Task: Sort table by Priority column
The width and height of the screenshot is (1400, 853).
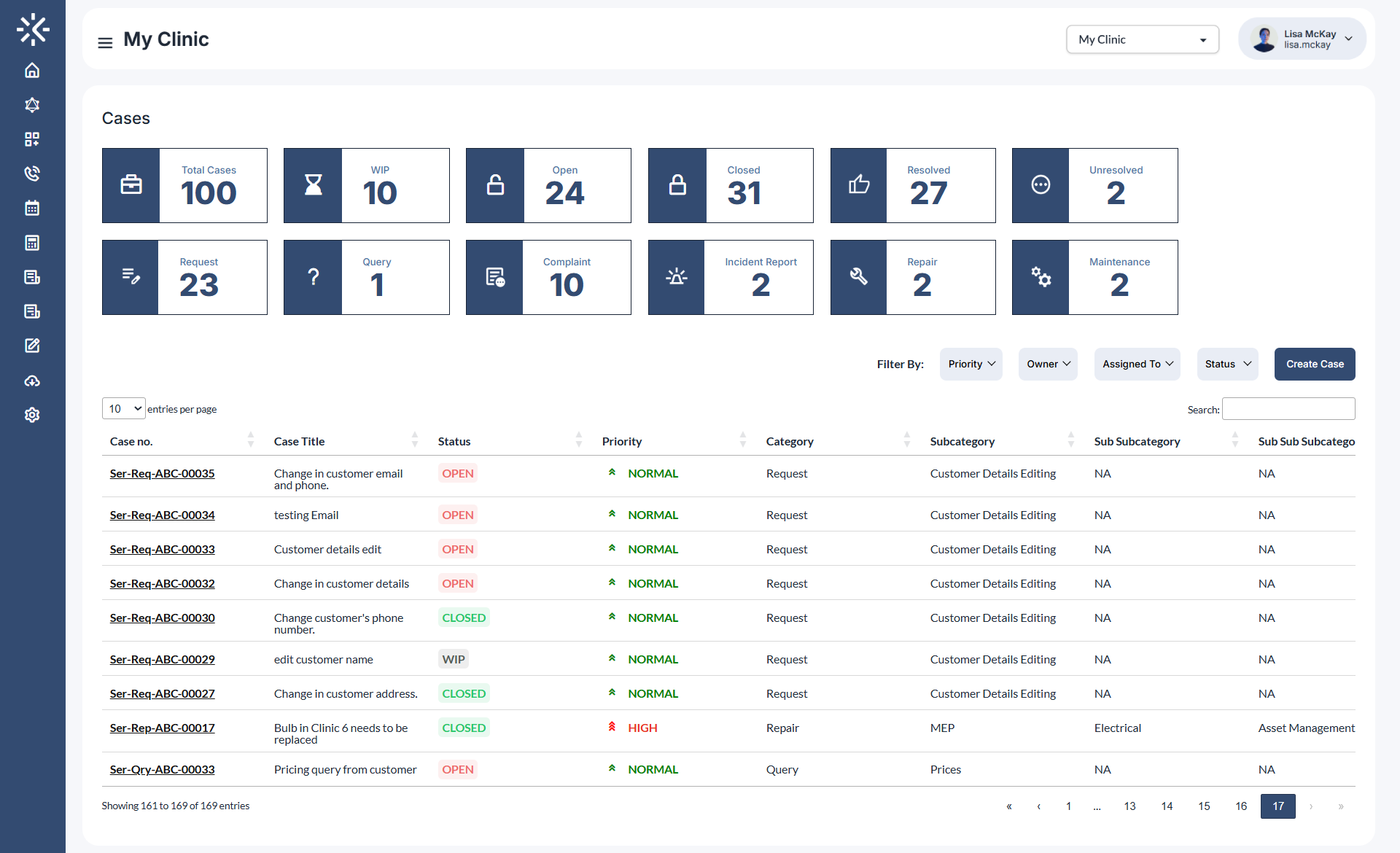Action: tap(743, 440)
